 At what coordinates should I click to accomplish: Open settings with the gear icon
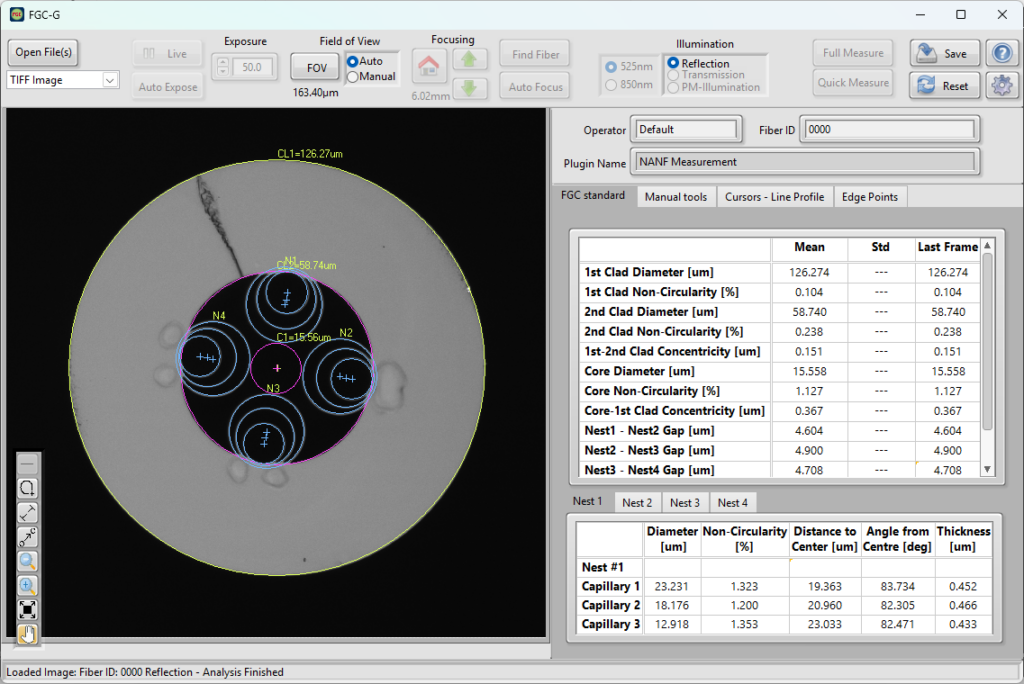point(1002,85)
